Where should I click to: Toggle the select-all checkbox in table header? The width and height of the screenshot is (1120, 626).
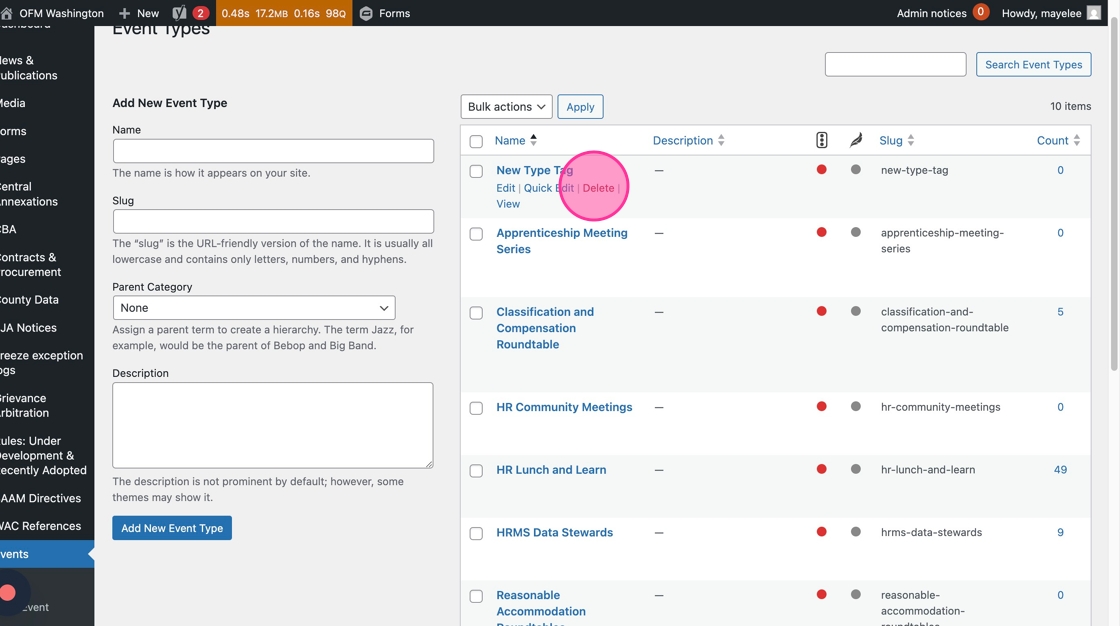coord(476,142)
